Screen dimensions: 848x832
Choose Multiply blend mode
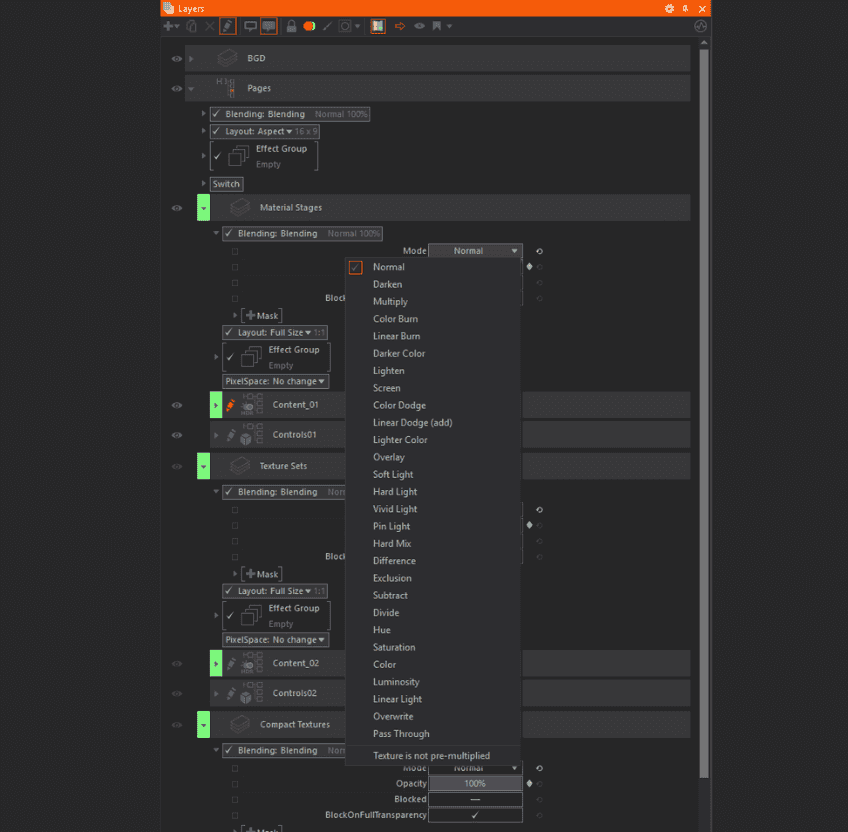(390, 302)
